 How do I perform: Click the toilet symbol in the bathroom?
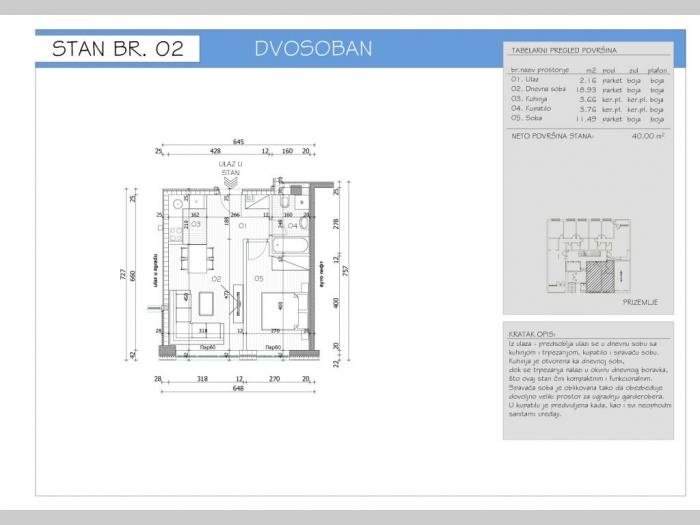click(285, 203)
